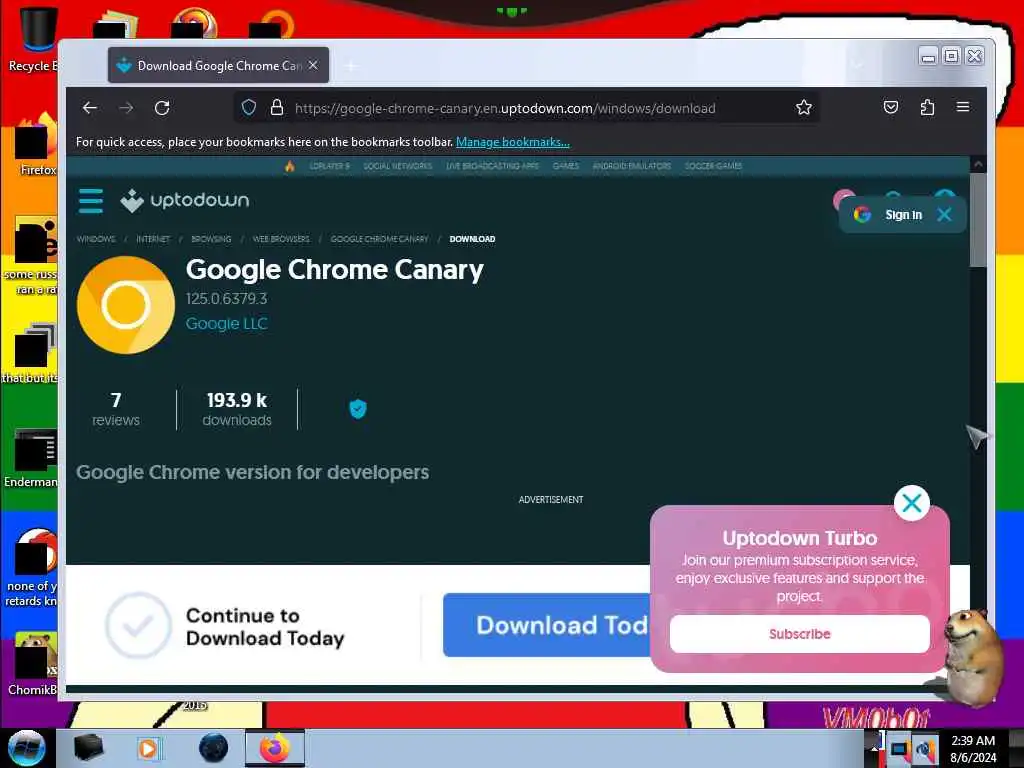
Task: Dismiss the Google Sign in prompt
Action: tap(944, 214)
